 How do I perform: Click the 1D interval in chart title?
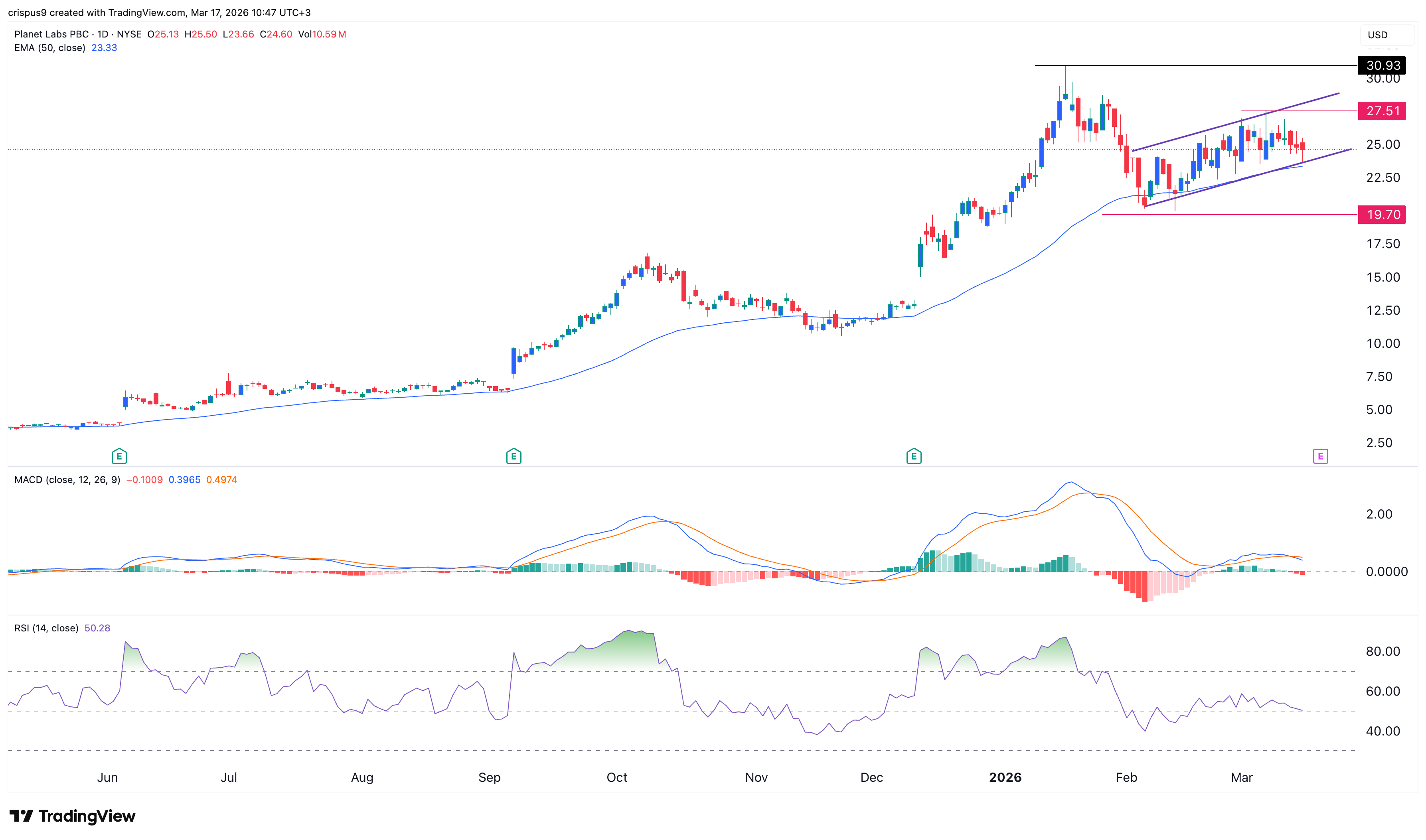[x=103, y=35]
